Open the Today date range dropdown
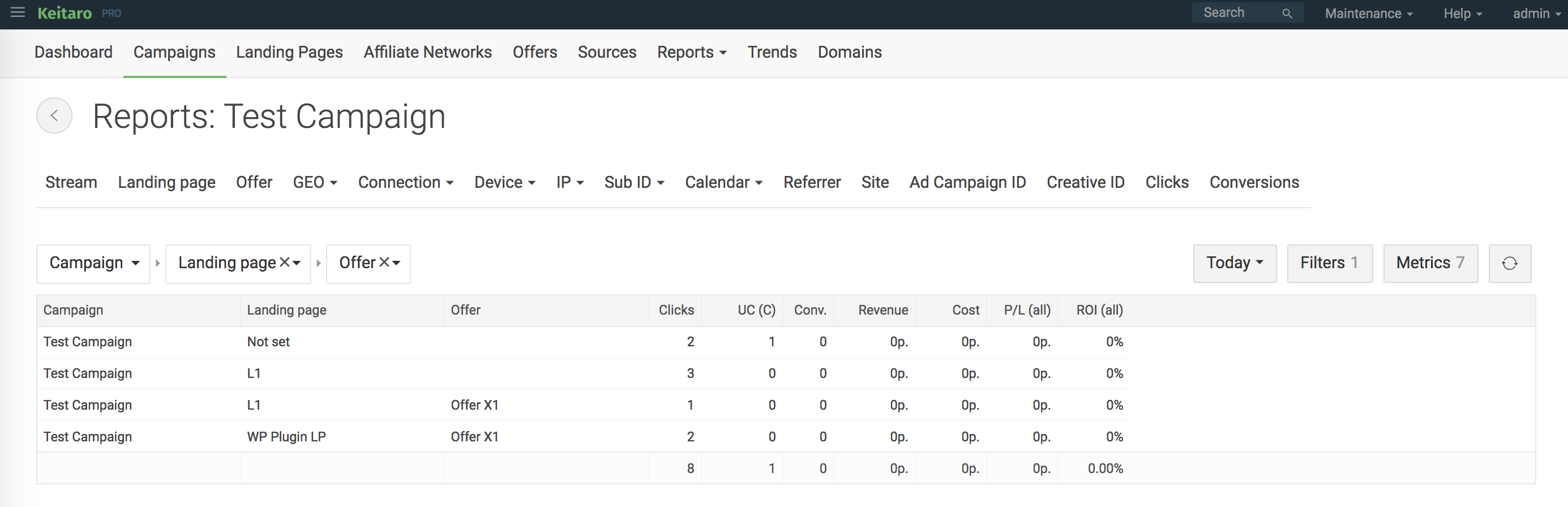1568x507 pixels. 1235,263
